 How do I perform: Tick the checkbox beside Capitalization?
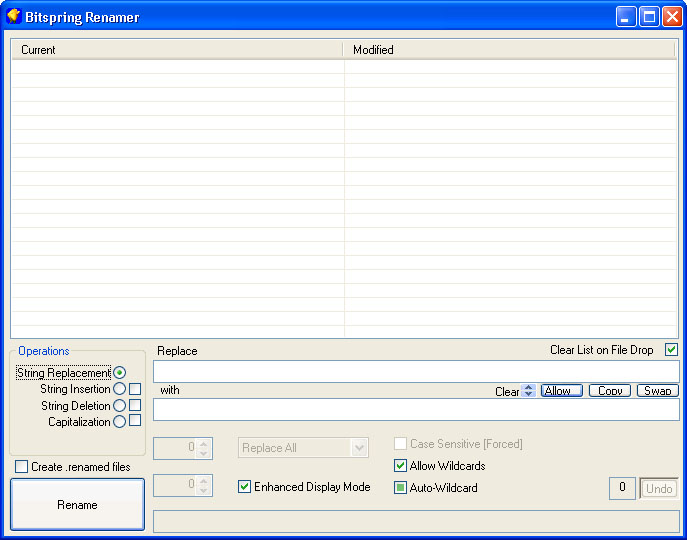[135, 421]
